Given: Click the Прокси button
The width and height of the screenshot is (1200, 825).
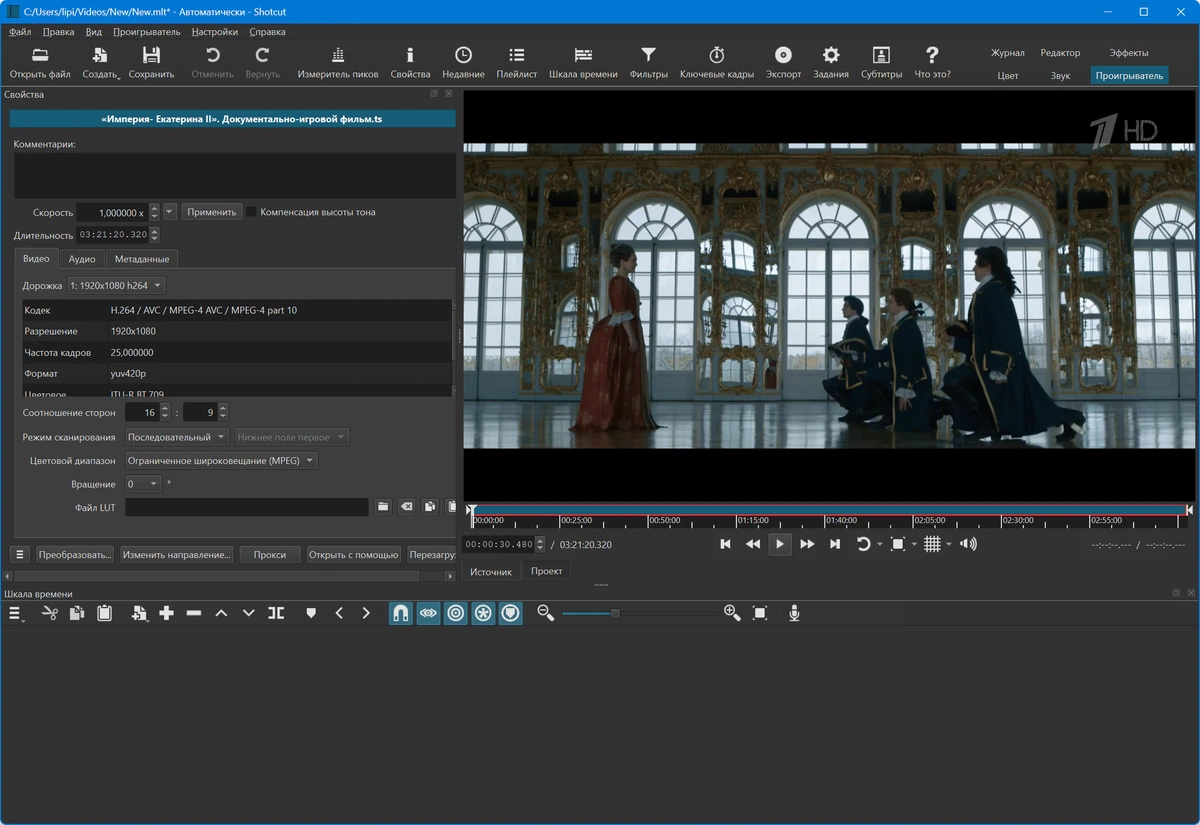Looking at the screenshot, I should click(270, 554).
